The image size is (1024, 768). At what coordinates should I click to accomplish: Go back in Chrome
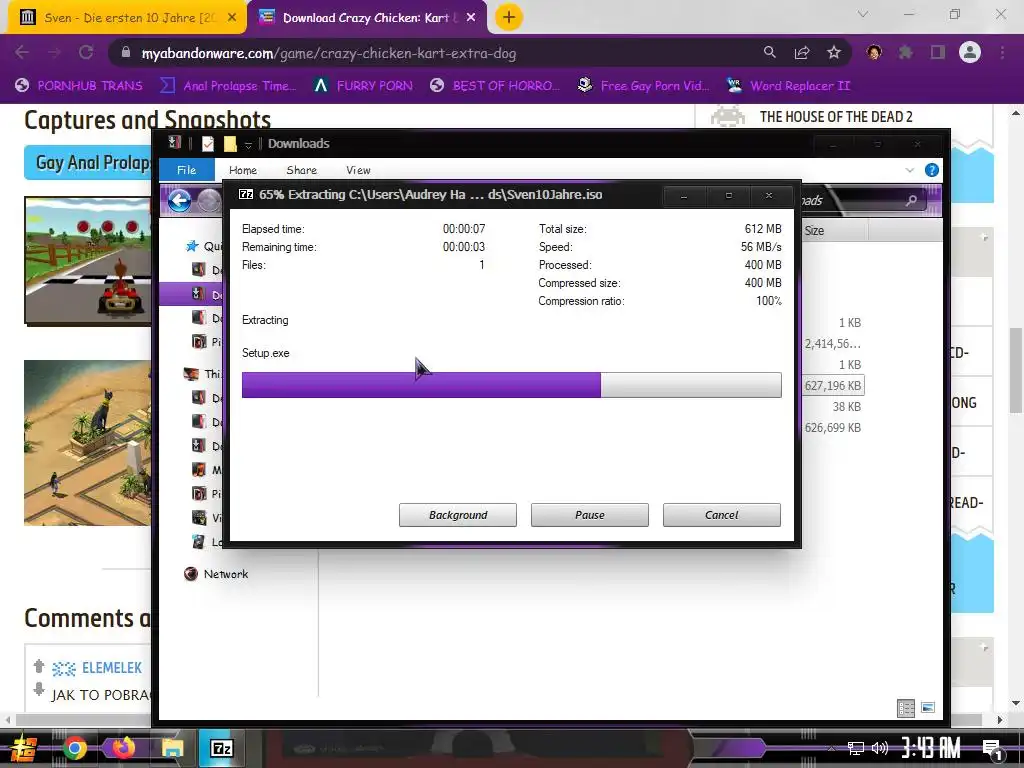click(22, 53)
